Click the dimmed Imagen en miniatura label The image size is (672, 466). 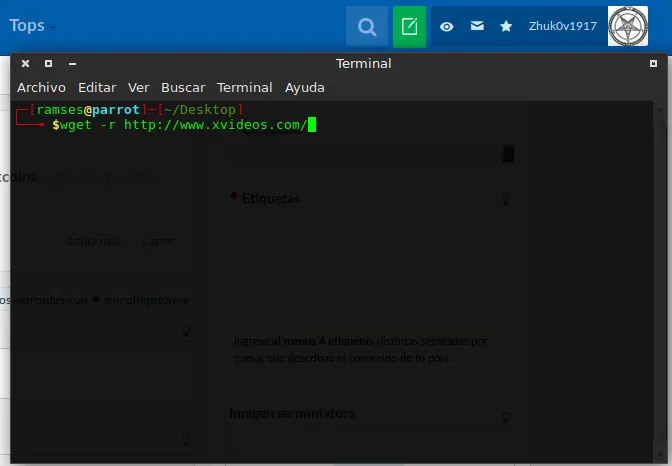[x=292, y=413]
